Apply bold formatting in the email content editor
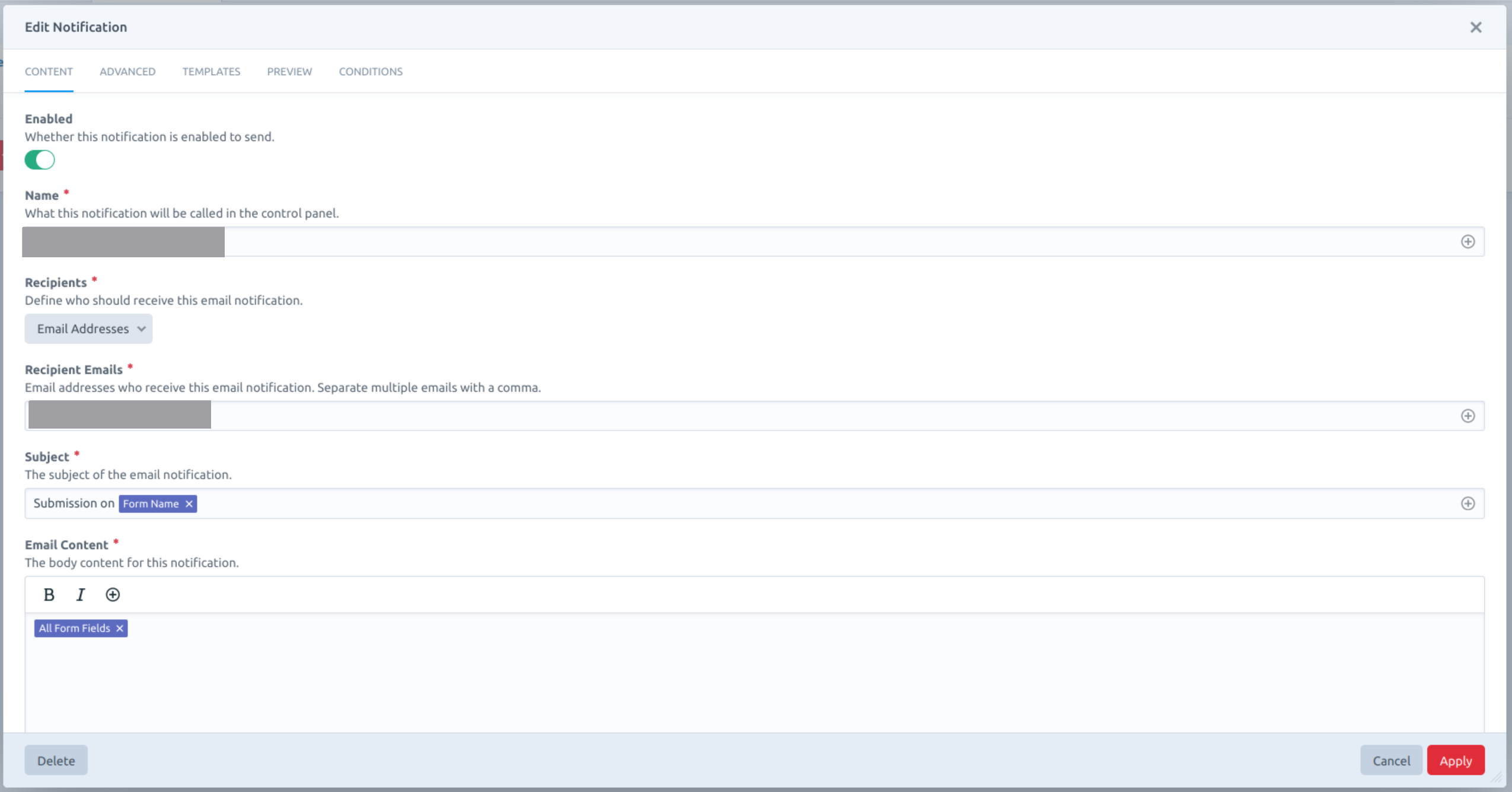Viewport: 1512px width, 792px height. click(x=49, y=594)
